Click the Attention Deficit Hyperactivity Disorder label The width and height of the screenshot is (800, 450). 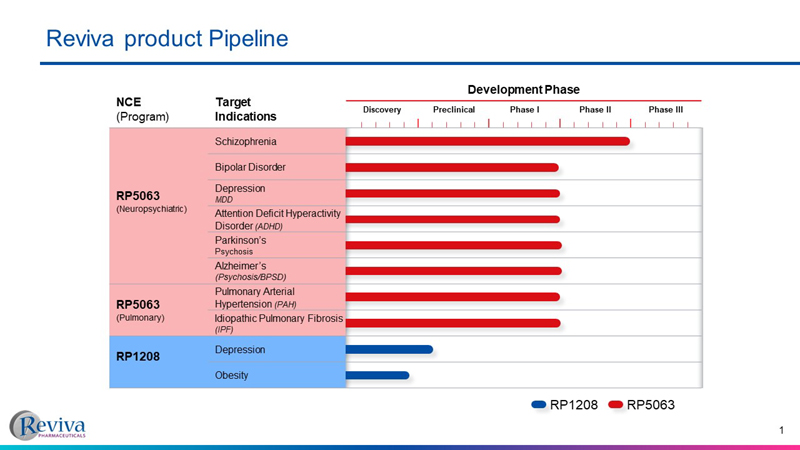click(x=277, y=219)
